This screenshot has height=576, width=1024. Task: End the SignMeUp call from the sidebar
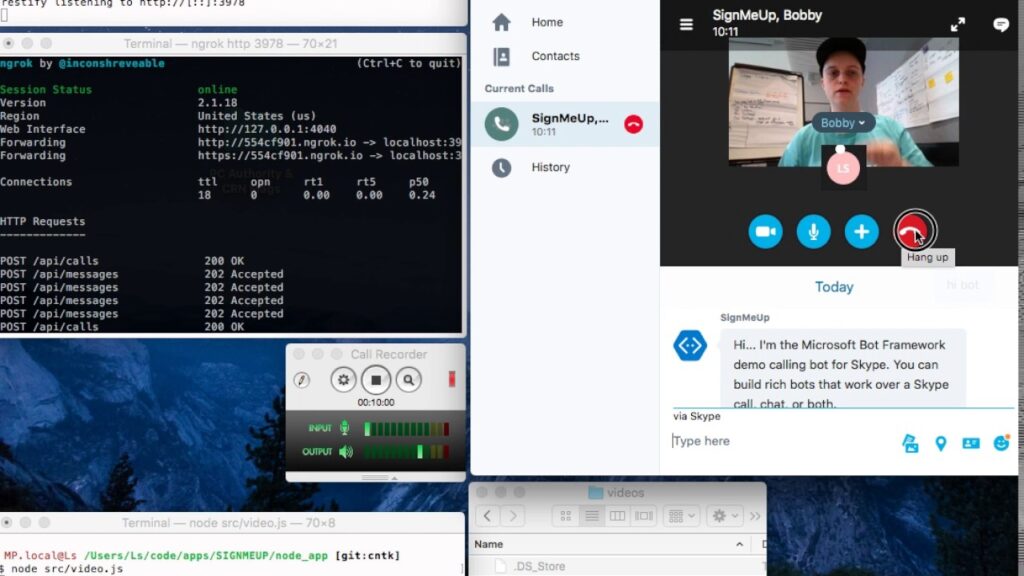(633, 124)
